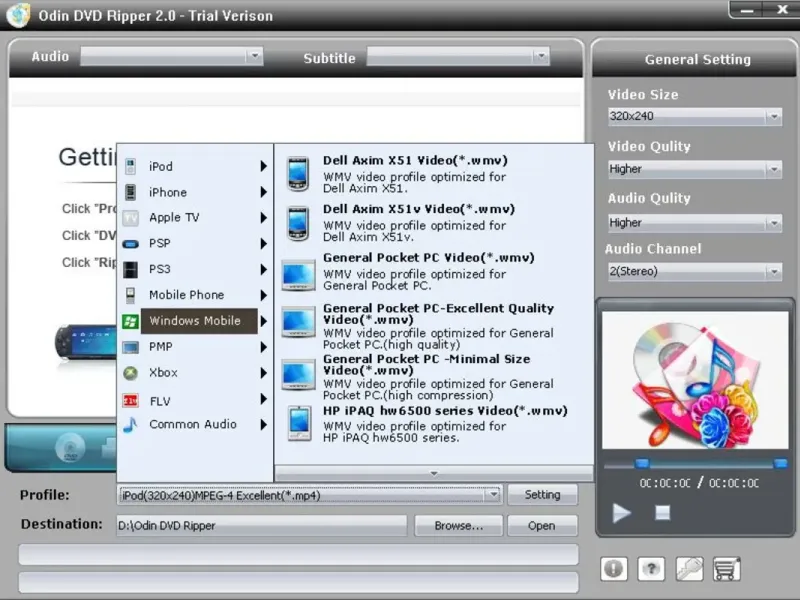Screen dimensions: 800x600
Task: Select the Apple TV menu item
Action: (x=195, y=218)
